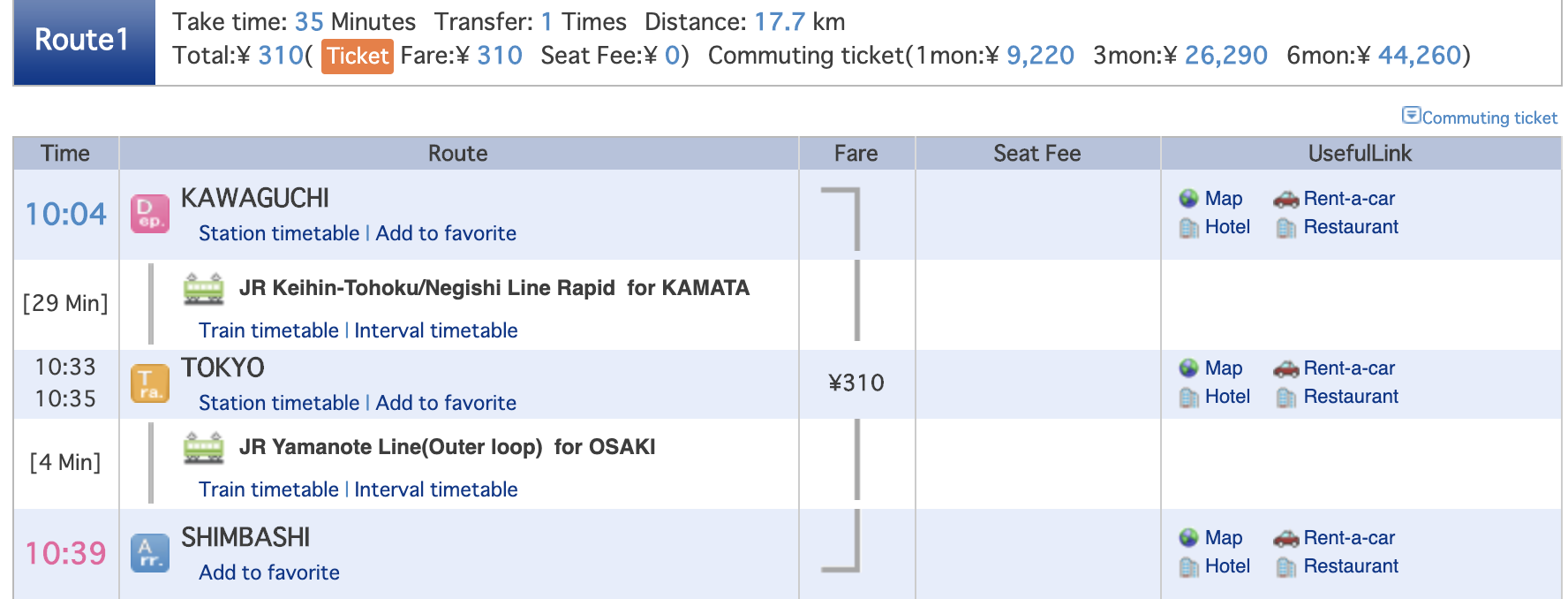Click the orange Ticket button
This screenshot has height=599, width=1568.
click(x=358, y=57)
